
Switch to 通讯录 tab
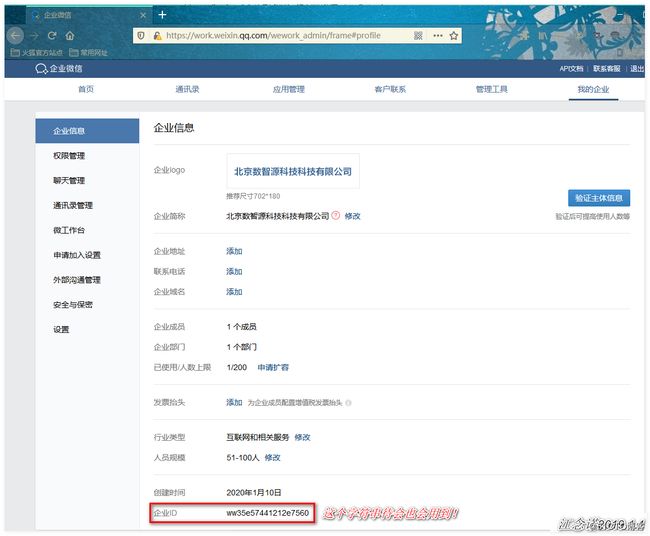187,89
